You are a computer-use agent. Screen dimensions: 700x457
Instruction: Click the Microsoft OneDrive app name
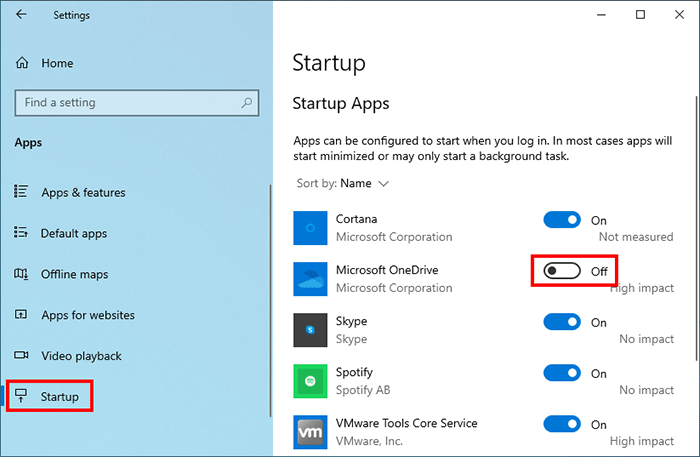pyautogui.click(x=387, y=270)
